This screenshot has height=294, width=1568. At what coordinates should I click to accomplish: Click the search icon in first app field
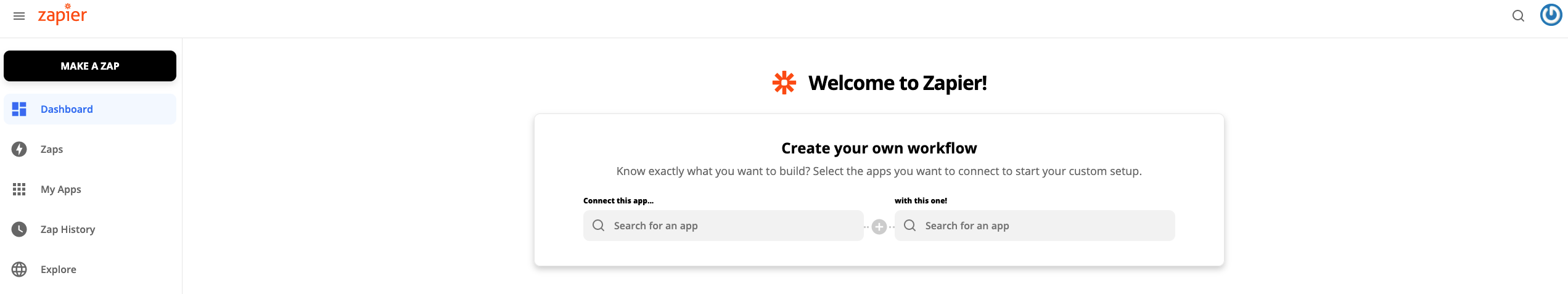pyautogui.click(x=598, y=226)
